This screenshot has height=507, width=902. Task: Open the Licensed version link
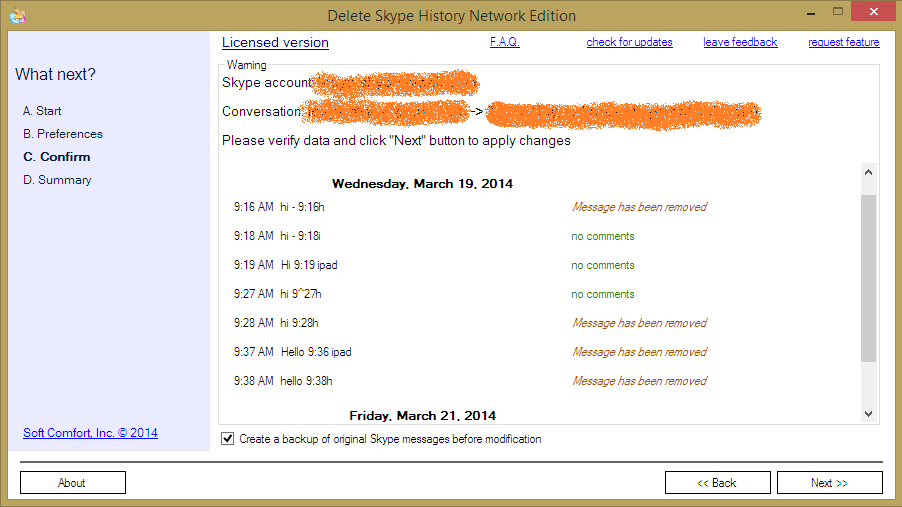pos(275,43)
